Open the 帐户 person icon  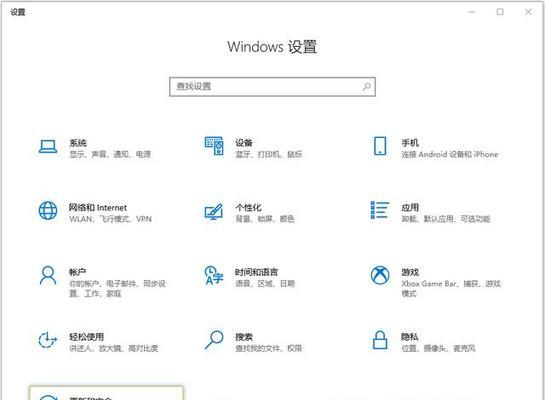tap(48, 276)
